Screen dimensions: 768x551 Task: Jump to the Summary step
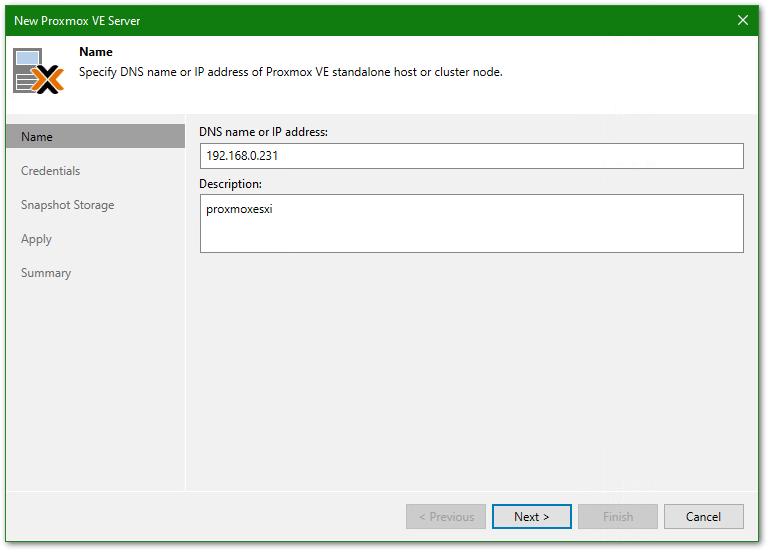tap(46, 273)
